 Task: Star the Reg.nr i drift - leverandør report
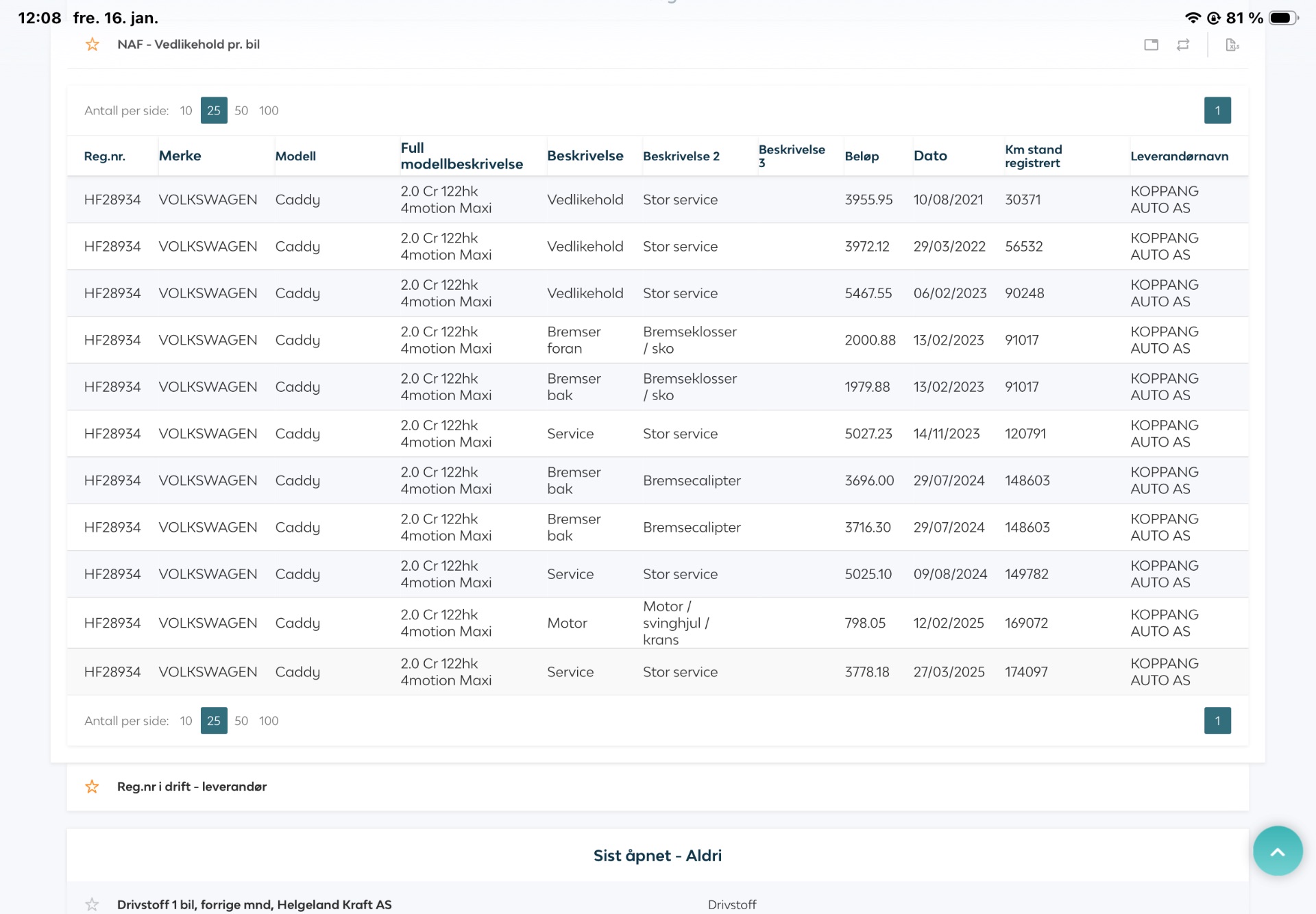coord(92,787)
